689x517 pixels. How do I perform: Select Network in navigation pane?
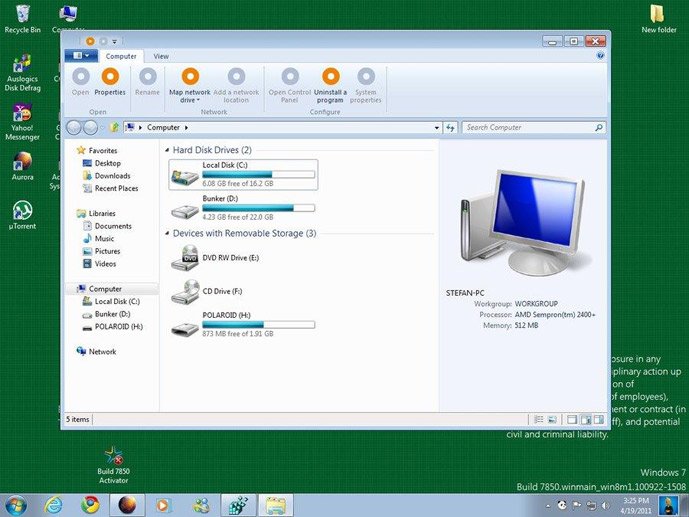(x=97, y=352)
